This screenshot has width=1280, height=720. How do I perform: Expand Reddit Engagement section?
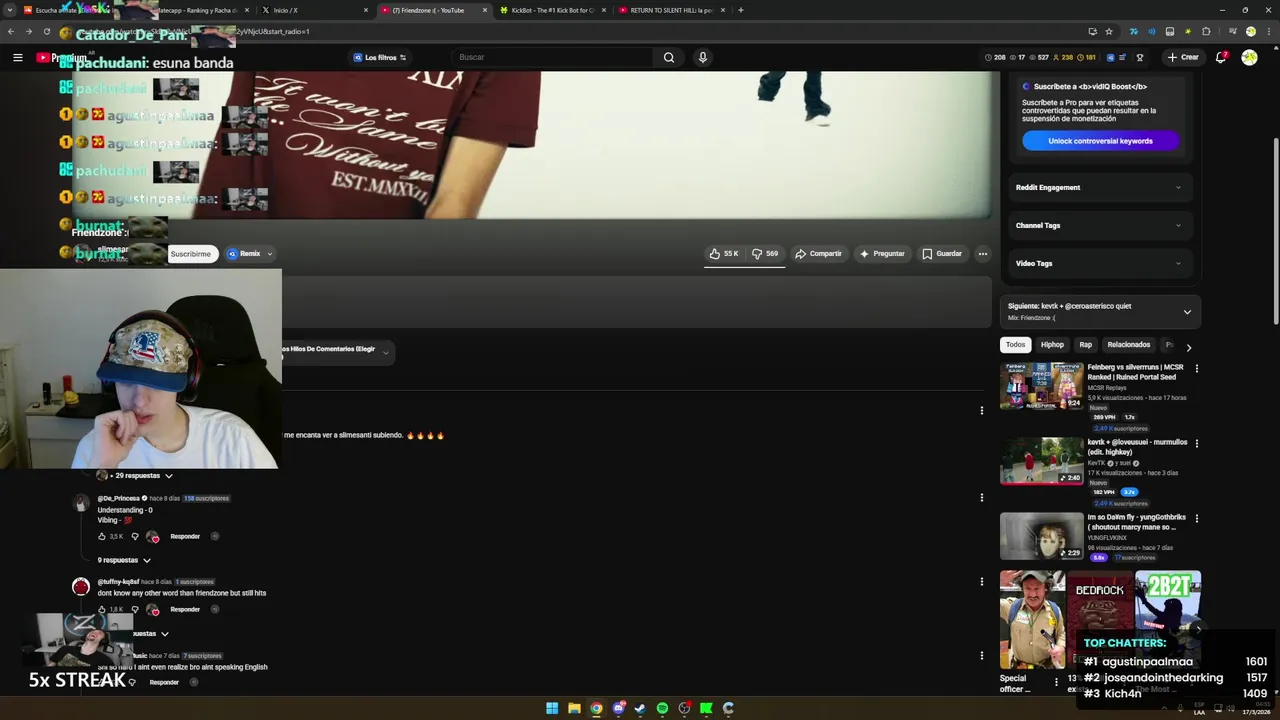click(1098, 187)
